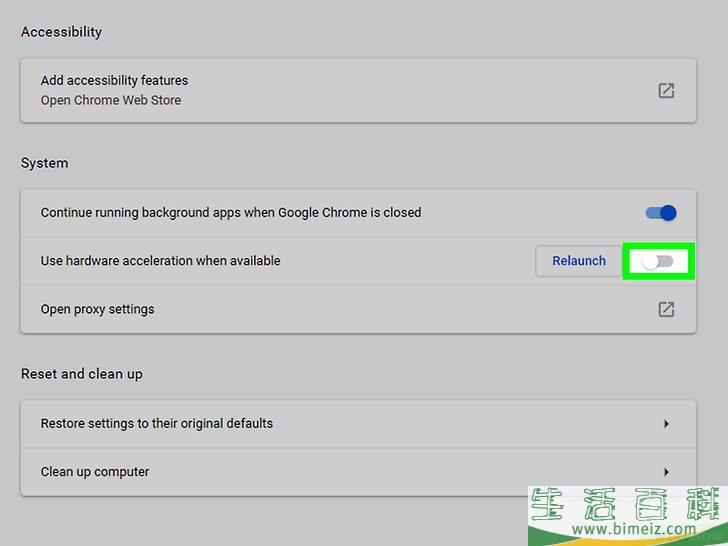The image size is (728, 546).
Task: Click 'Open proxy settings' label
Action: point(98,309)
